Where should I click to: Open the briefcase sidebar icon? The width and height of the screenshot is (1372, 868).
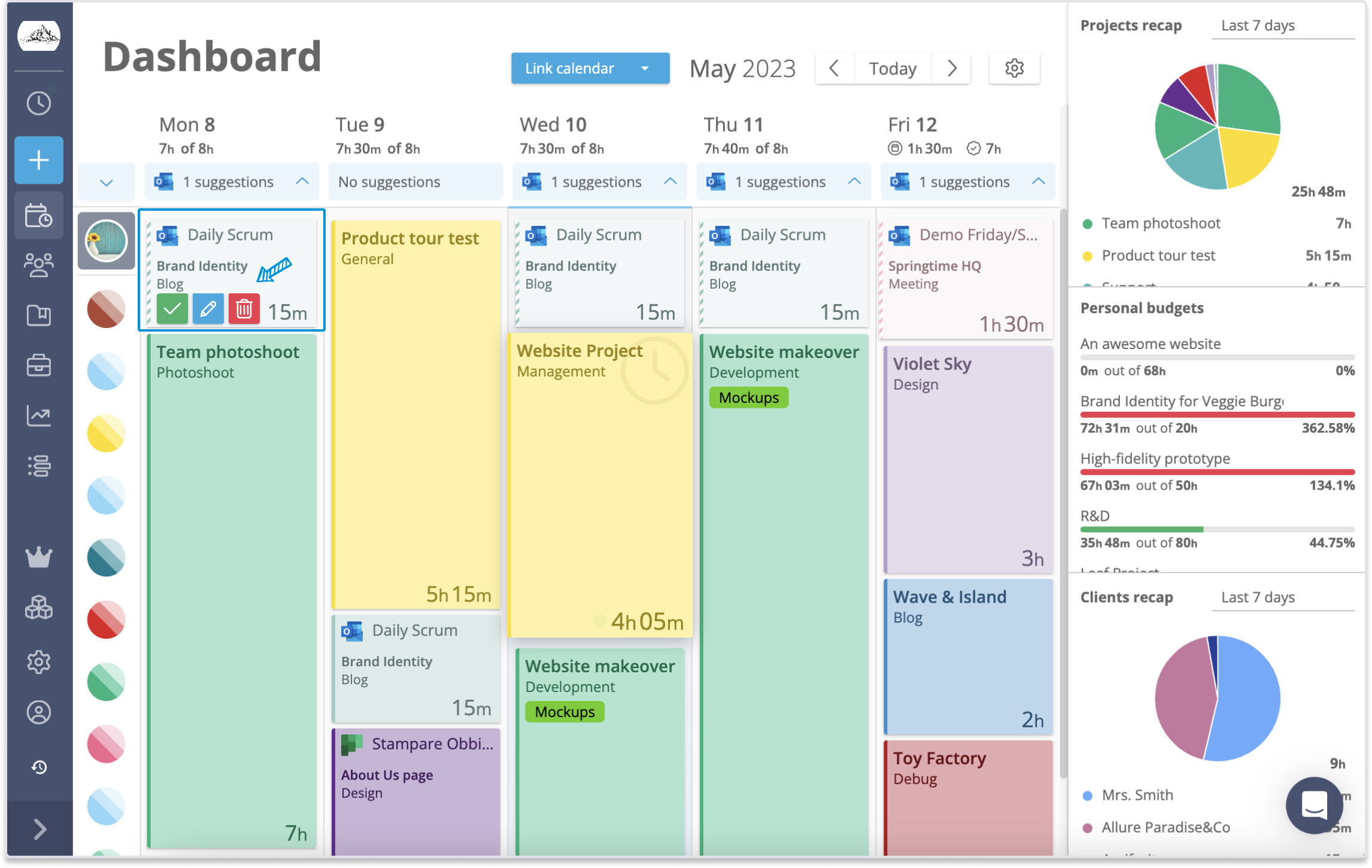39,365
